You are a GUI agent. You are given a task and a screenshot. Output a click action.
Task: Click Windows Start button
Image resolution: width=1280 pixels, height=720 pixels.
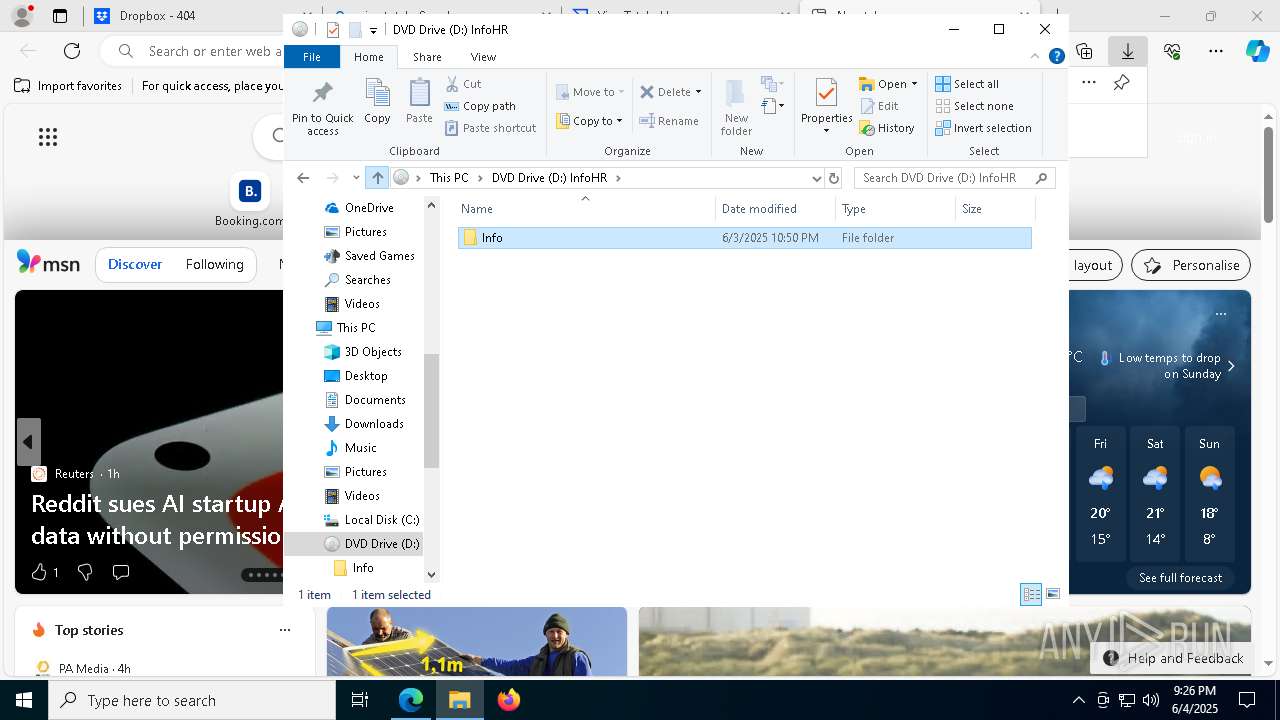coord(24,700)
